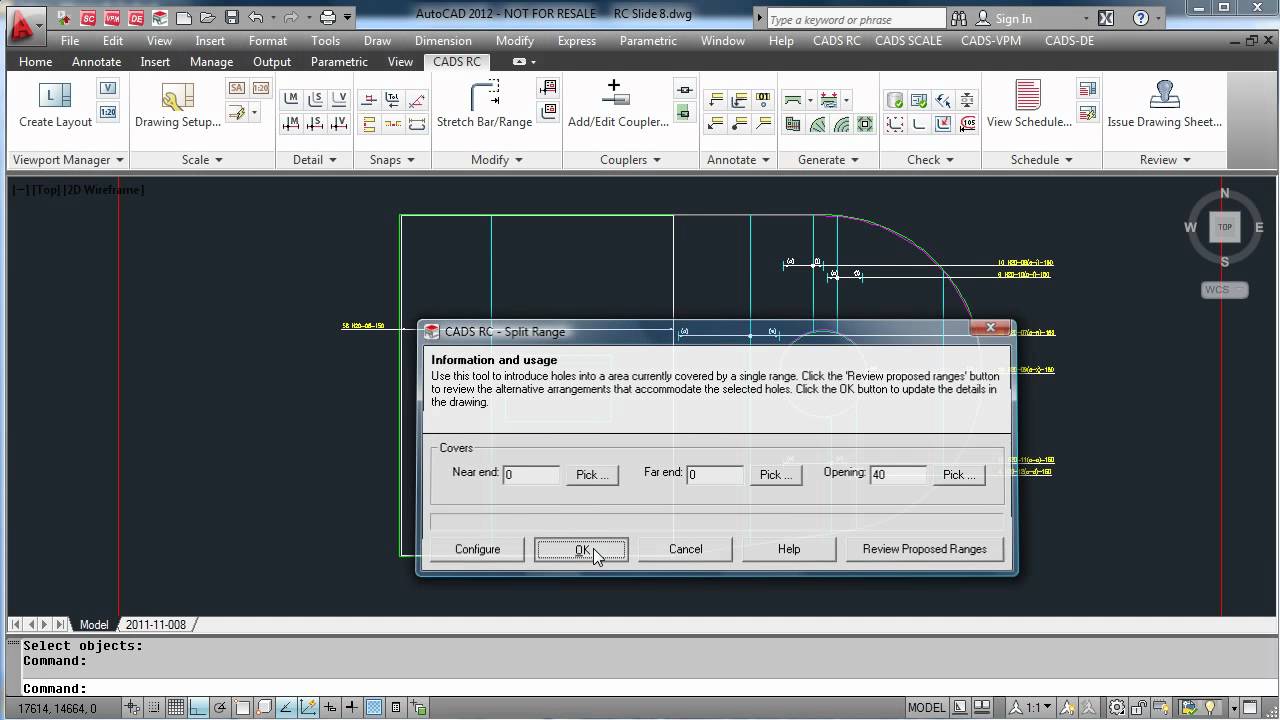Toggle Grid Display in status bar
The height and width of the screenshot is (720, 1280).
[176, 708]
